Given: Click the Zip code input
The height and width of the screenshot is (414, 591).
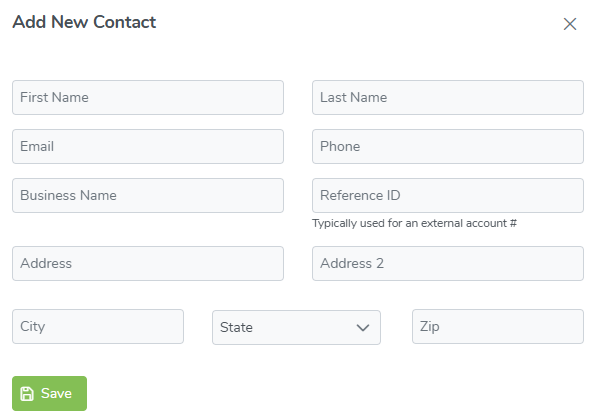Looking at the screenshot, I should [498, 327].
